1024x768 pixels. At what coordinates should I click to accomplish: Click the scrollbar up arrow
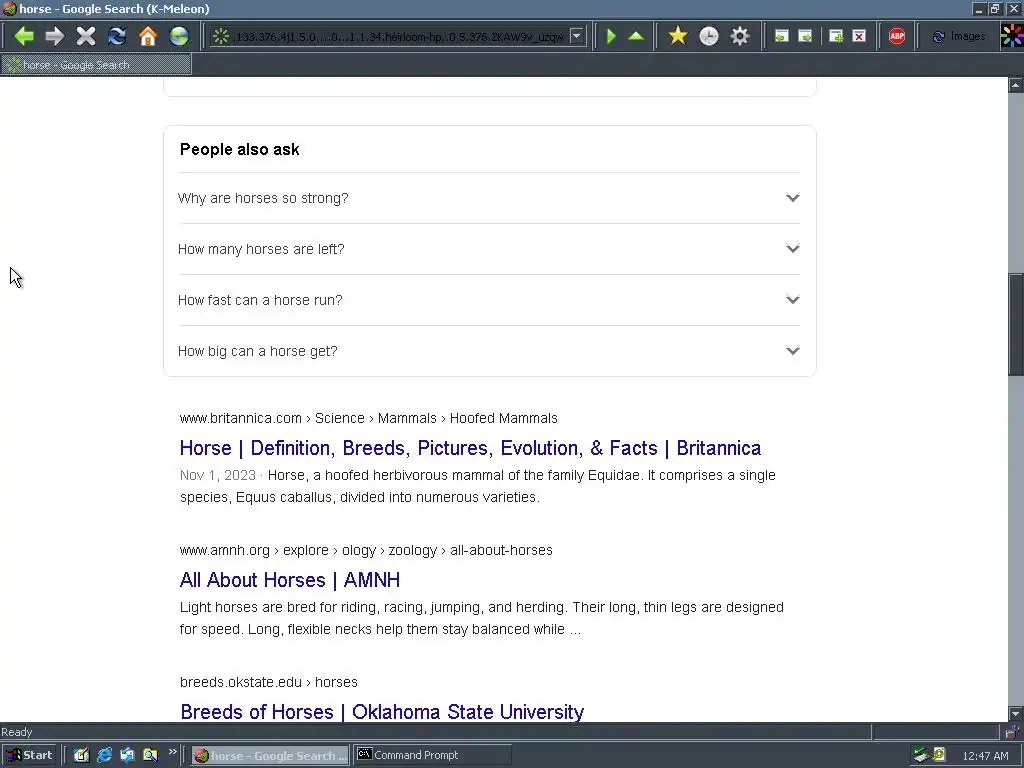click(1016, 85)
